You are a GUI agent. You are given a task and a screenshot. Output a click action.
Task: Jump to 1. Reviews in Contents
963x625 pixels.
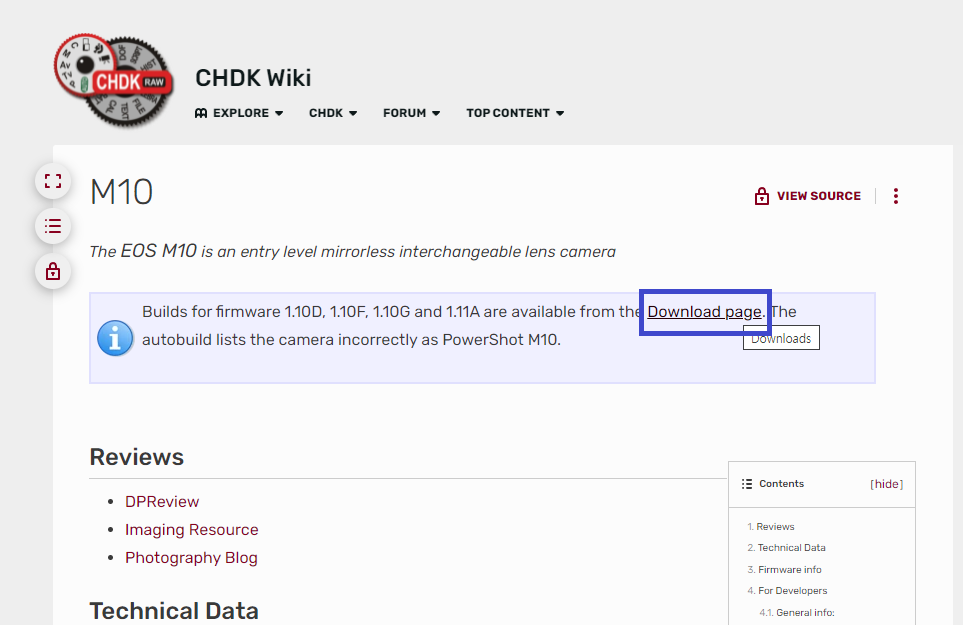(x=771, y=527)
